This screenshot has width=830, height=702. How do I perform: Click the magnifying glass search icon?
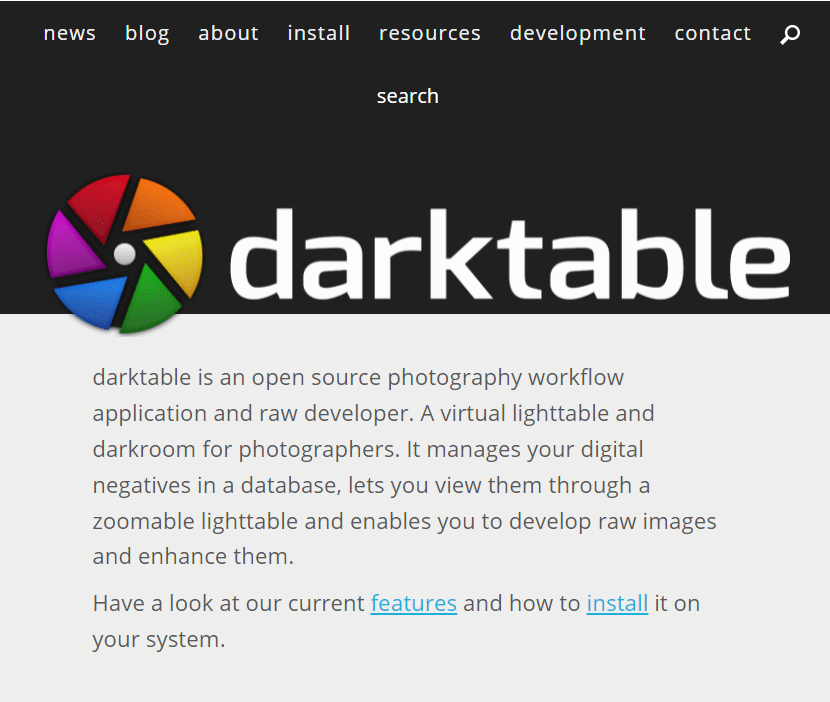pyautogui.click(x=790, y=34)
